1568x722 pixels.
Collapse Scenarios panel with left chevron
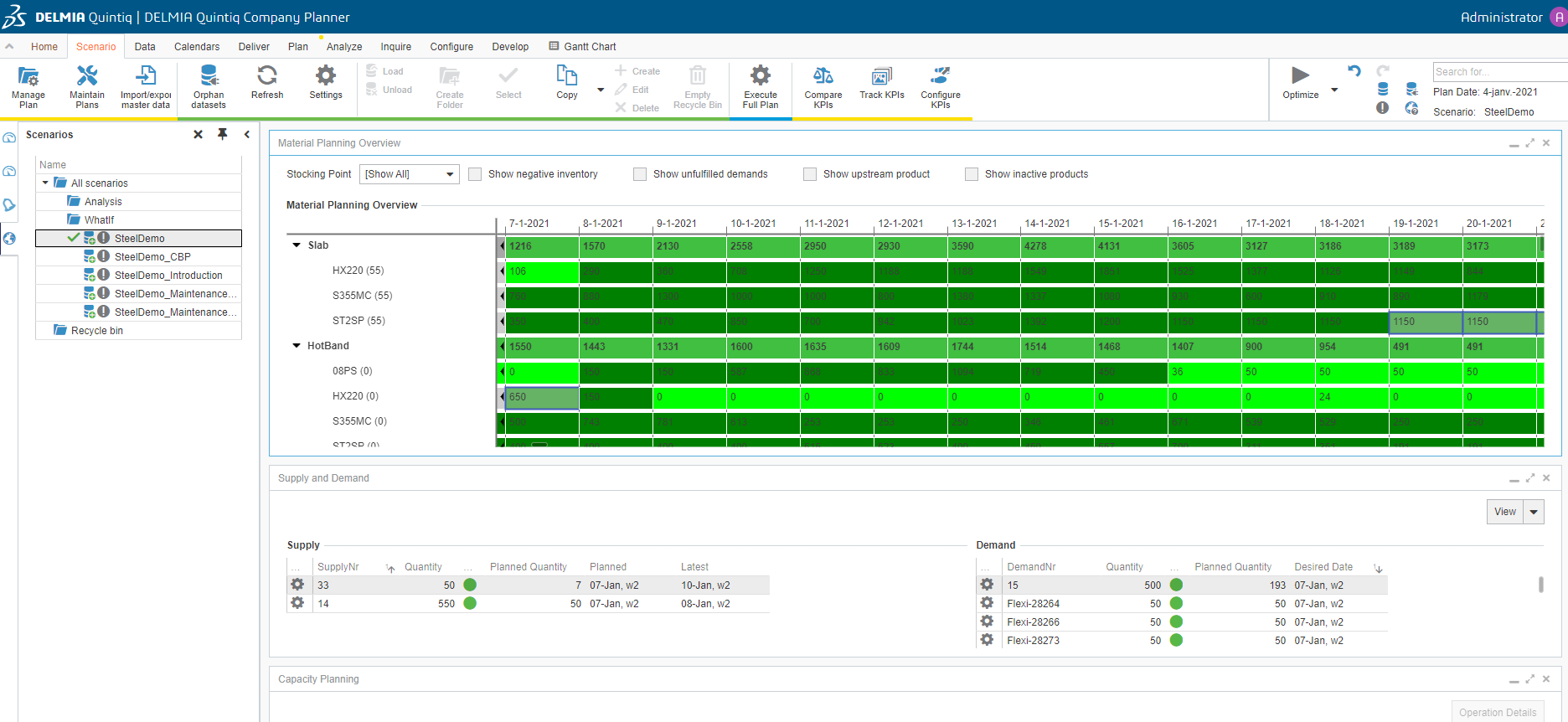click(x=247, y=134)
